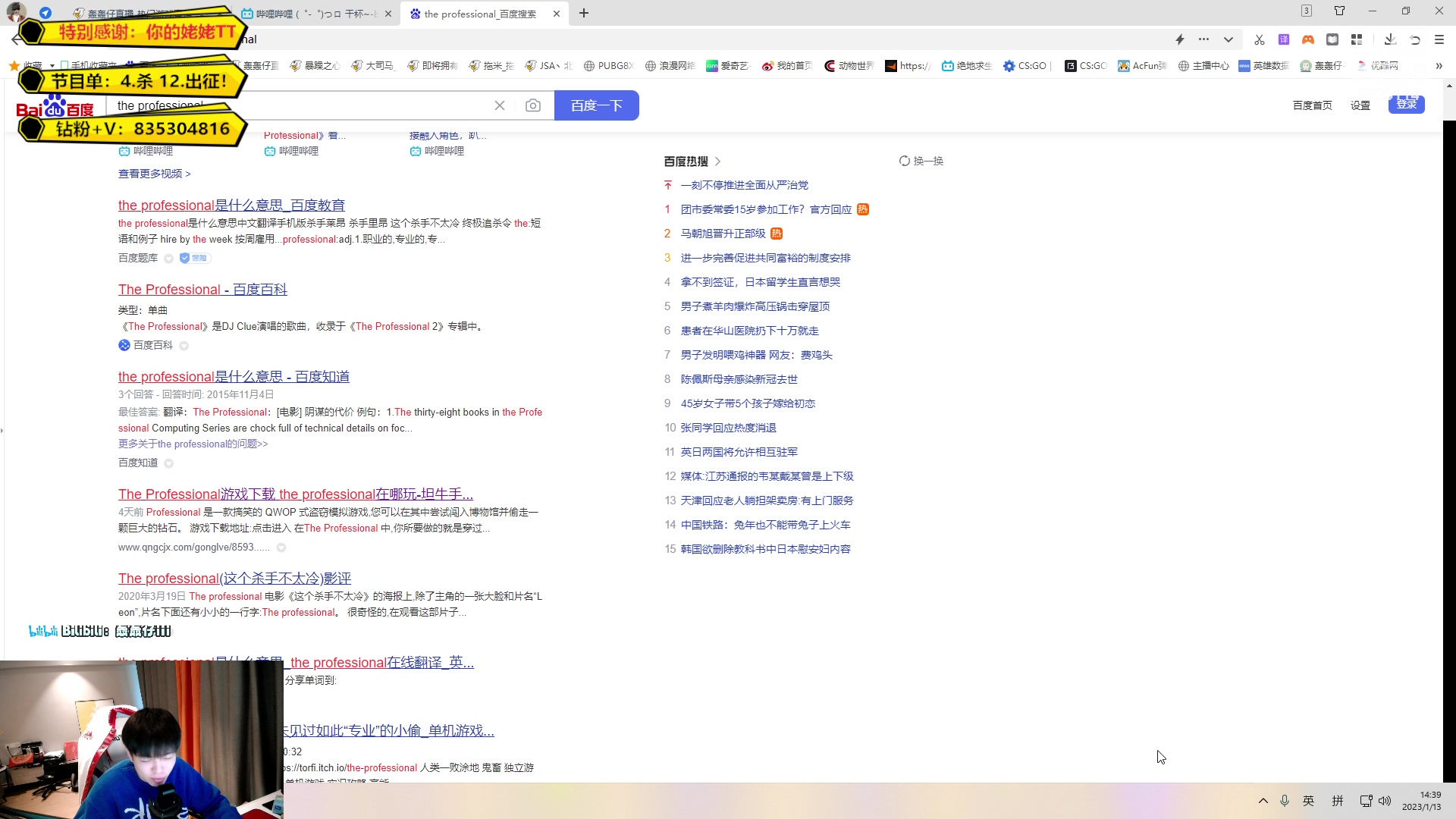The height and width of the screenshot is (819, 1456).
Task: Expand the address bar dropdown chevron
Action: click(1228, 39)
